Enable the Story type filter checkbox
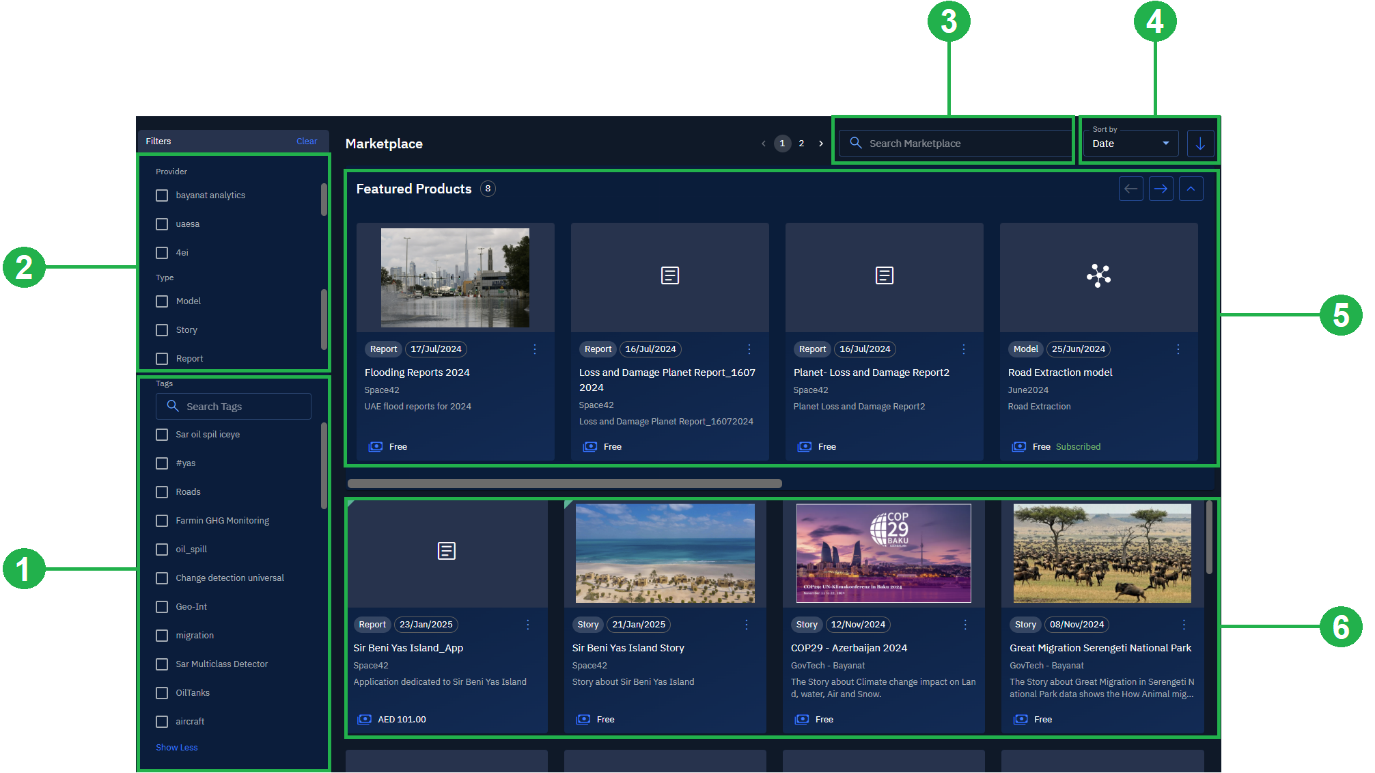The image size is (1375, 773). pyautogui.click(x=162, y=330)
